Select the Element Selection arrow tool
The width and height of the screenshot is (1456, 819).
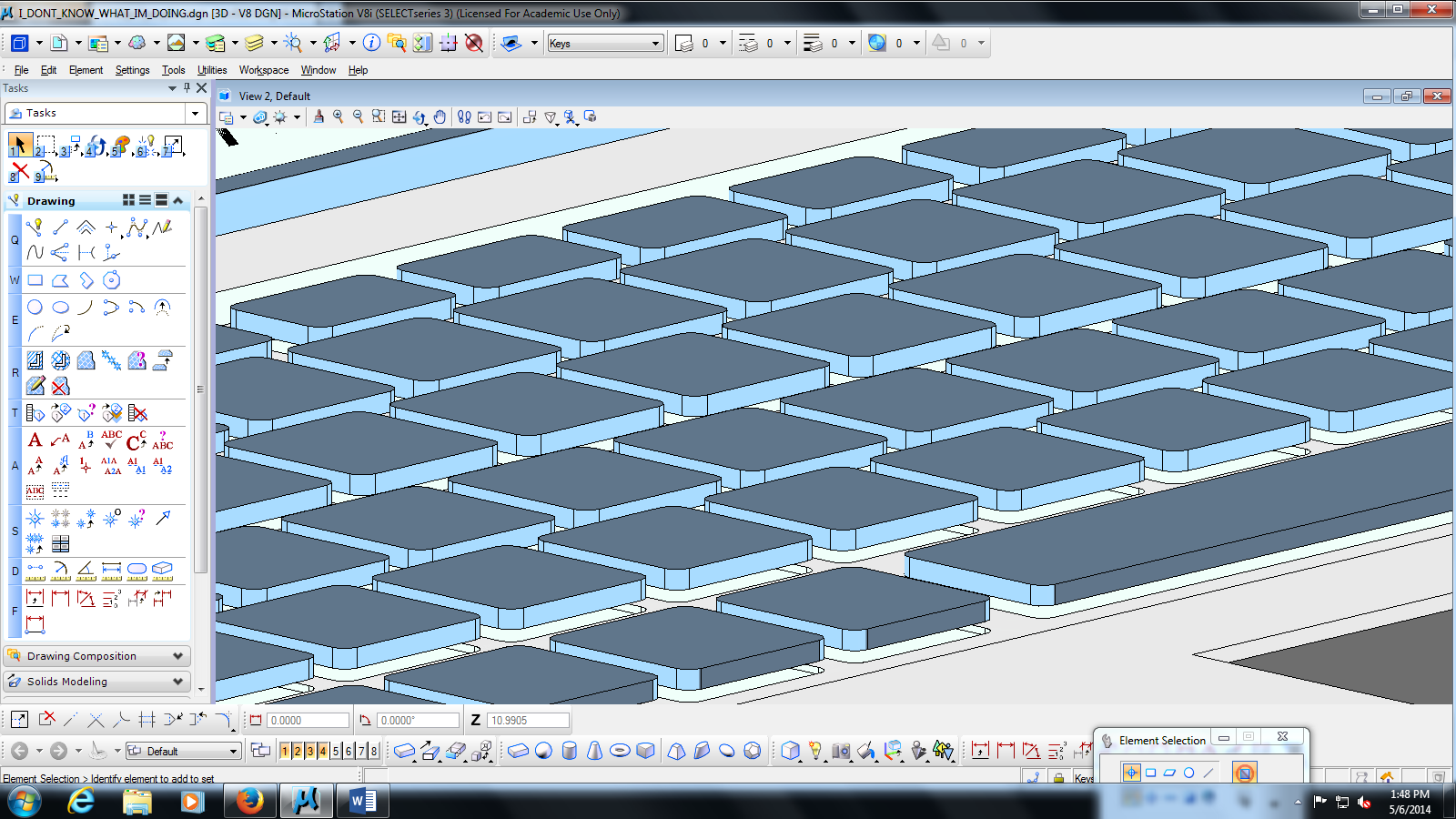click(x=19, y=145)
